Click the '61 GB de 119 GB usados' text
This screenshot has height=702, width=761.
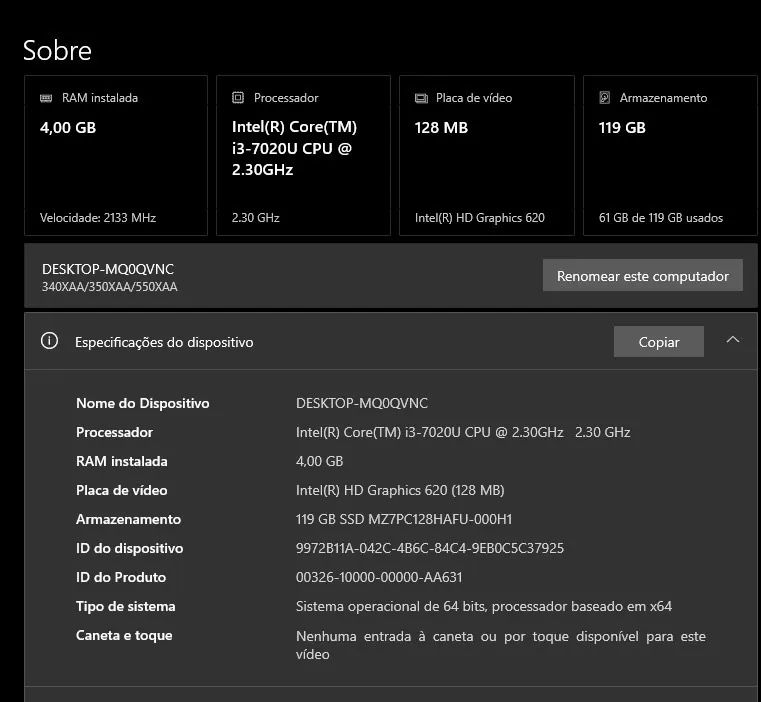[661, 218]
